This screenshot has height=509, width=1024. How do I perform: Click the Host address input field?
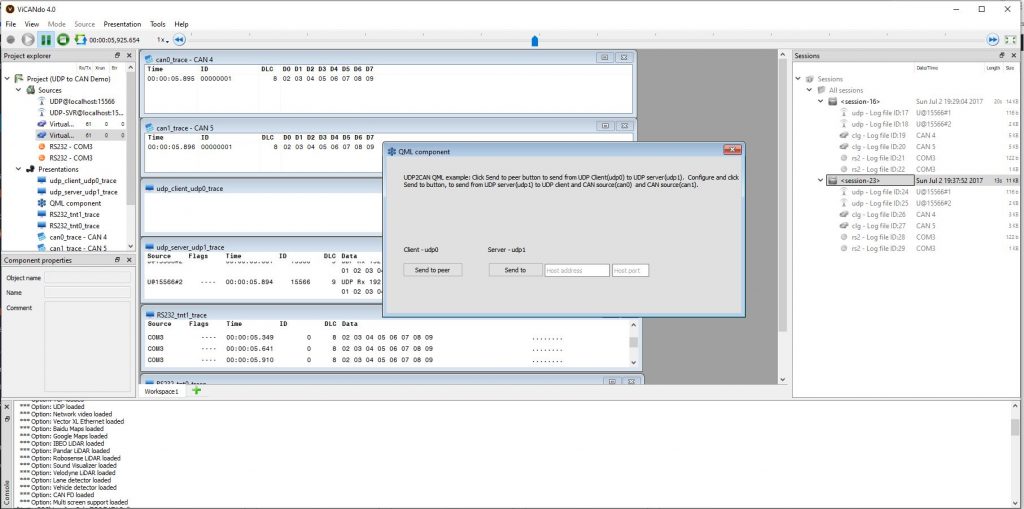pos(576,270)
